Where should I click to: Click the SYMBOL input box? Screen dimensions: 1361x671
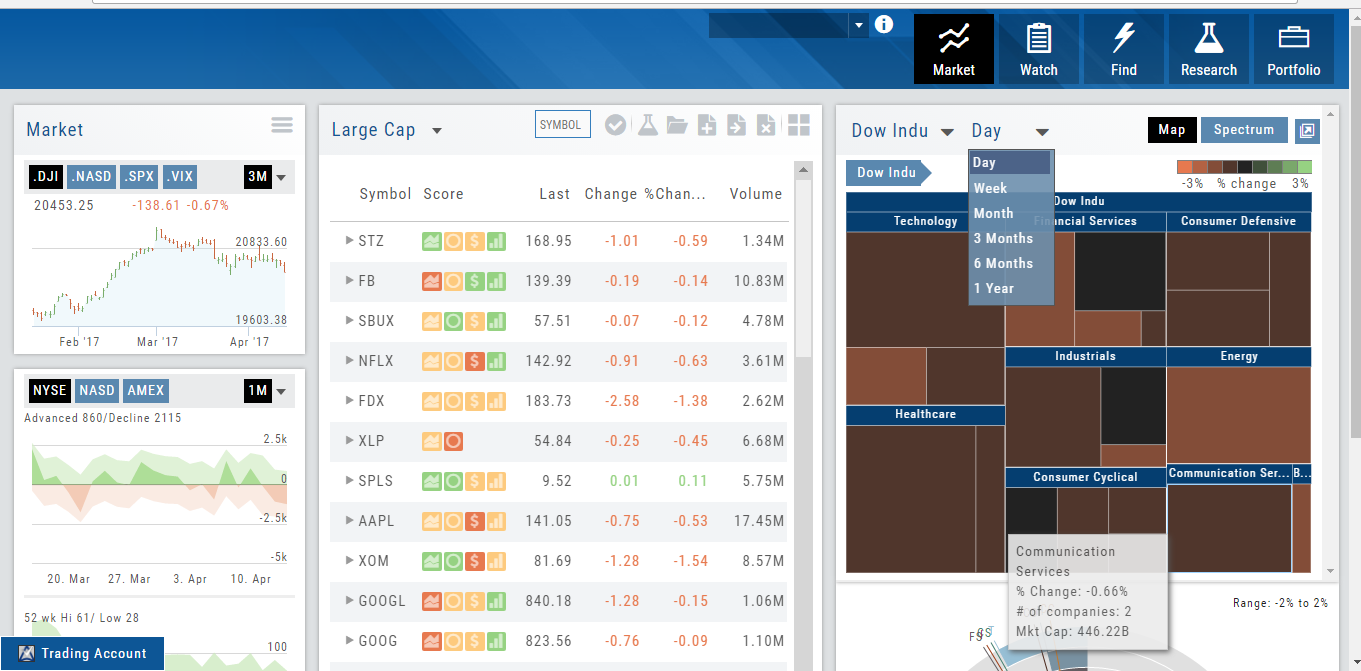pyautogui.click(x=562, y=125)
